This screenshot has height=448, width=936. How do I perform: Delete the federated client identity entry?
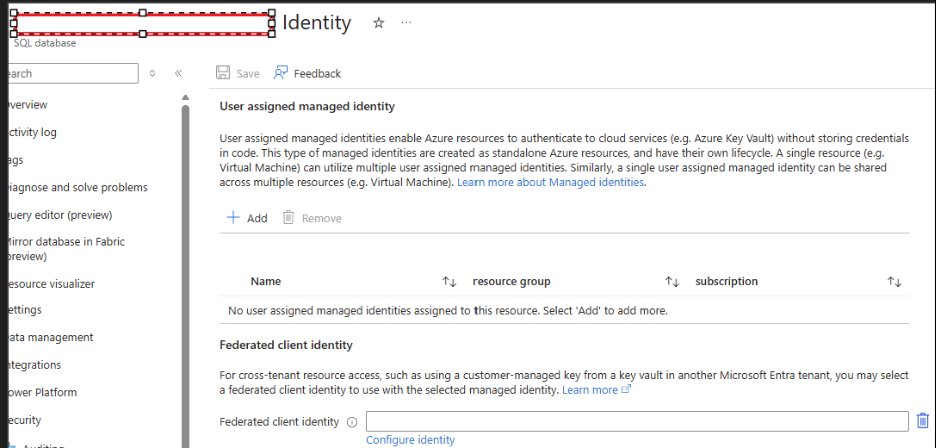(x=922, y=421)
